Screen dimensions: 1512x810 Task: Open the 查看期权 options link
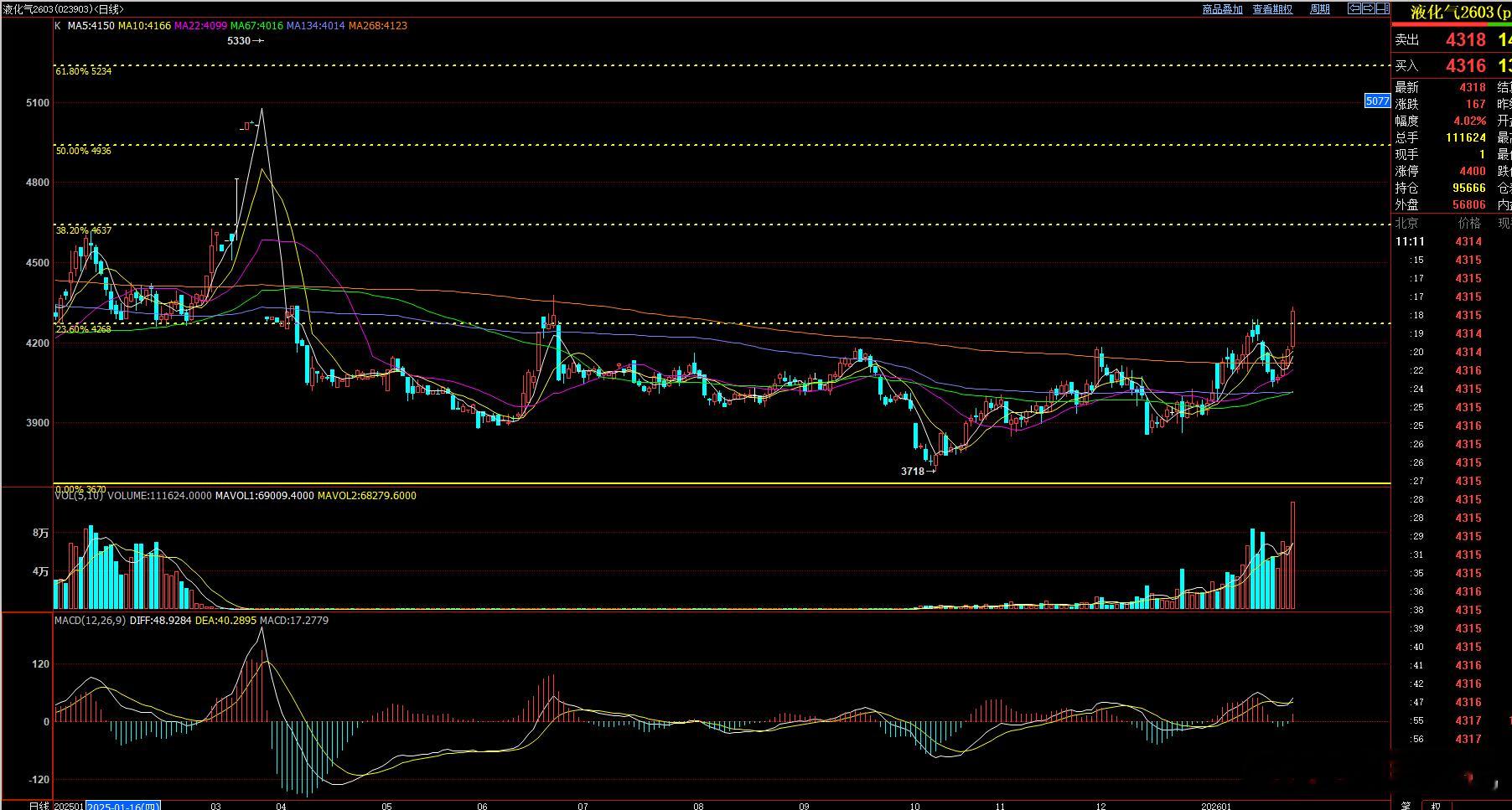coord(1272,9)
